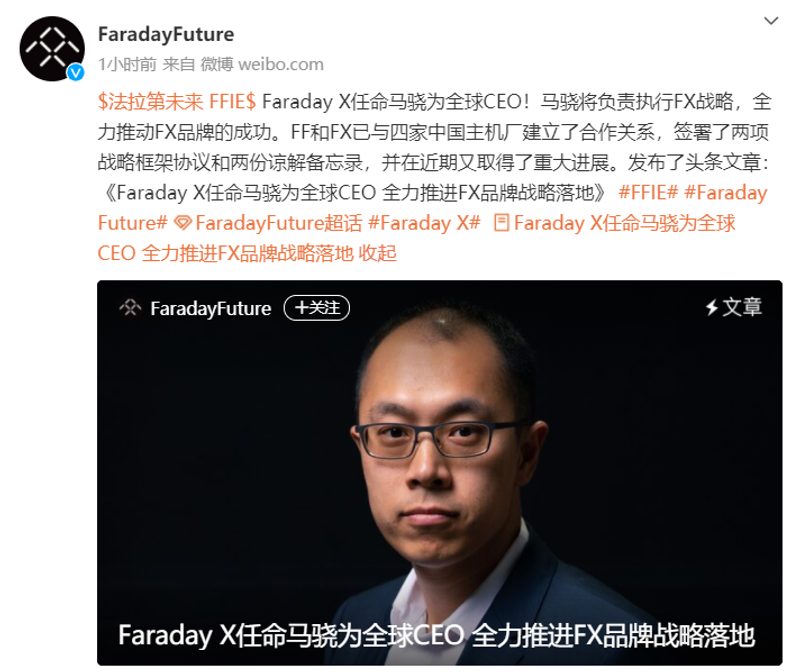Click the diamond super-topic icon
The width and height of the screenshot is (800, 672).
pos(183,223)
